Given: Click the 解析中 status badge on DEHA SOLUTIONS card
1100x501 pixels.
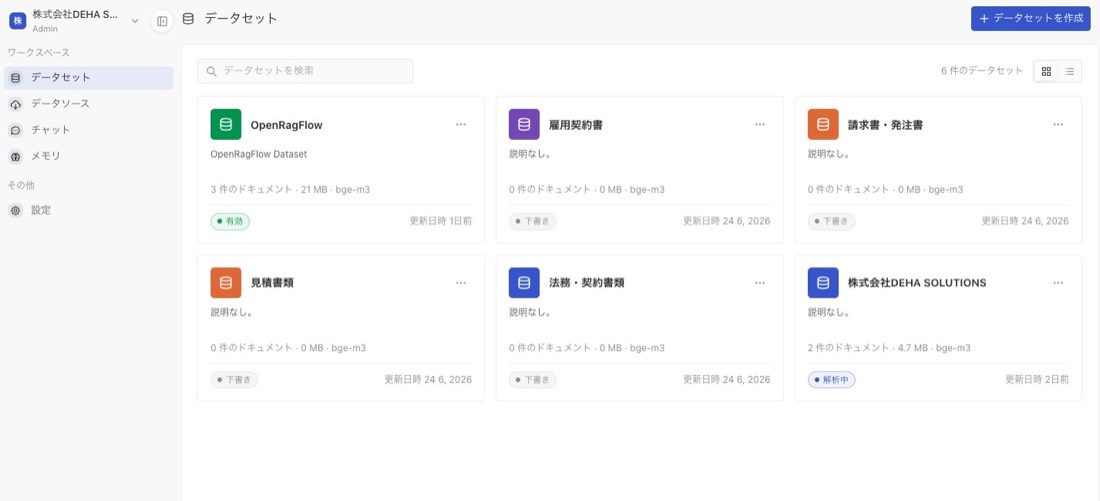Looking at the screenshot, I should (x=831, y=380).
